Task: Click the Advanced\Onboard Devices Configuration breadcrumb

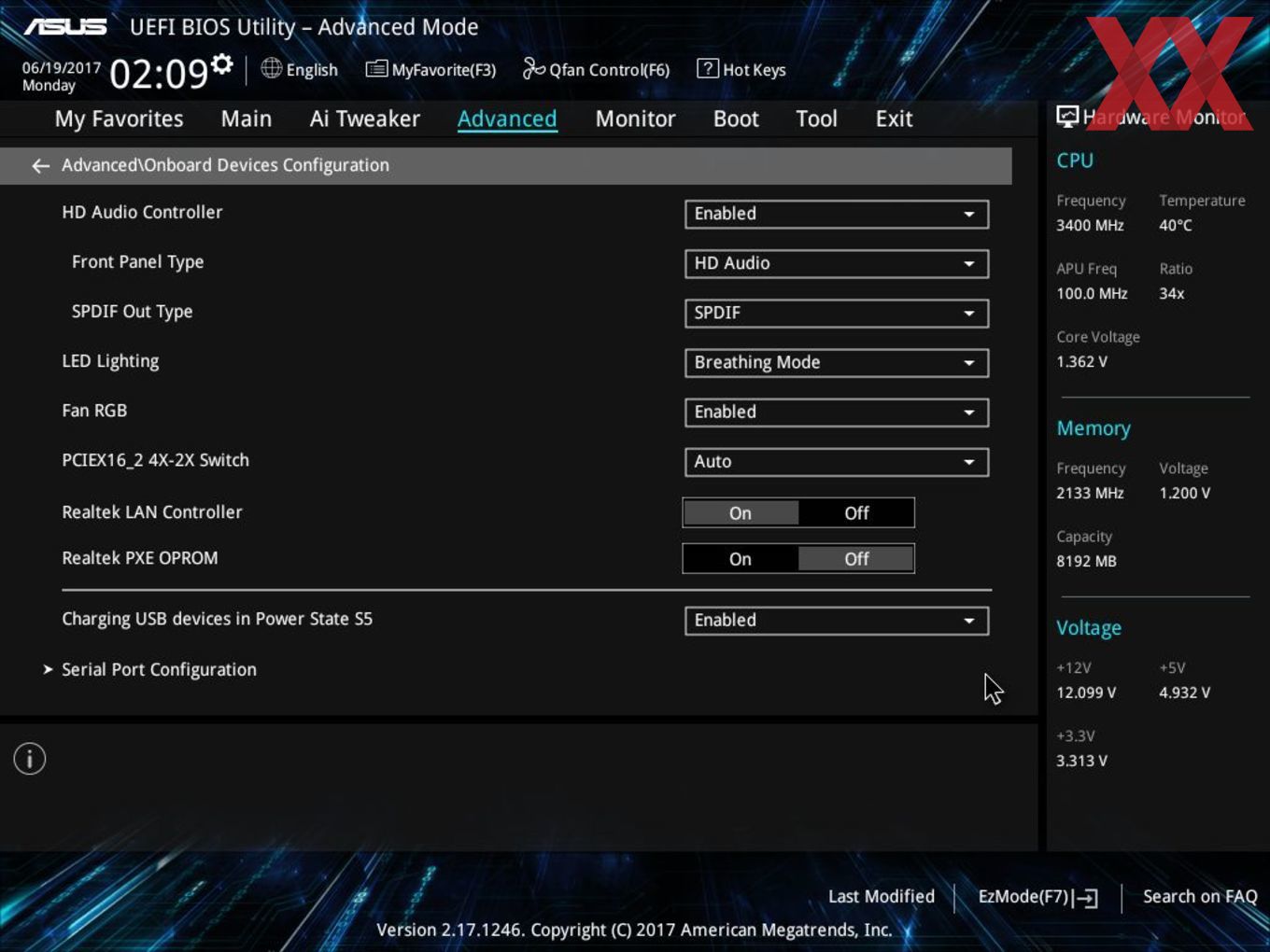Action: [x=225, y=165]
